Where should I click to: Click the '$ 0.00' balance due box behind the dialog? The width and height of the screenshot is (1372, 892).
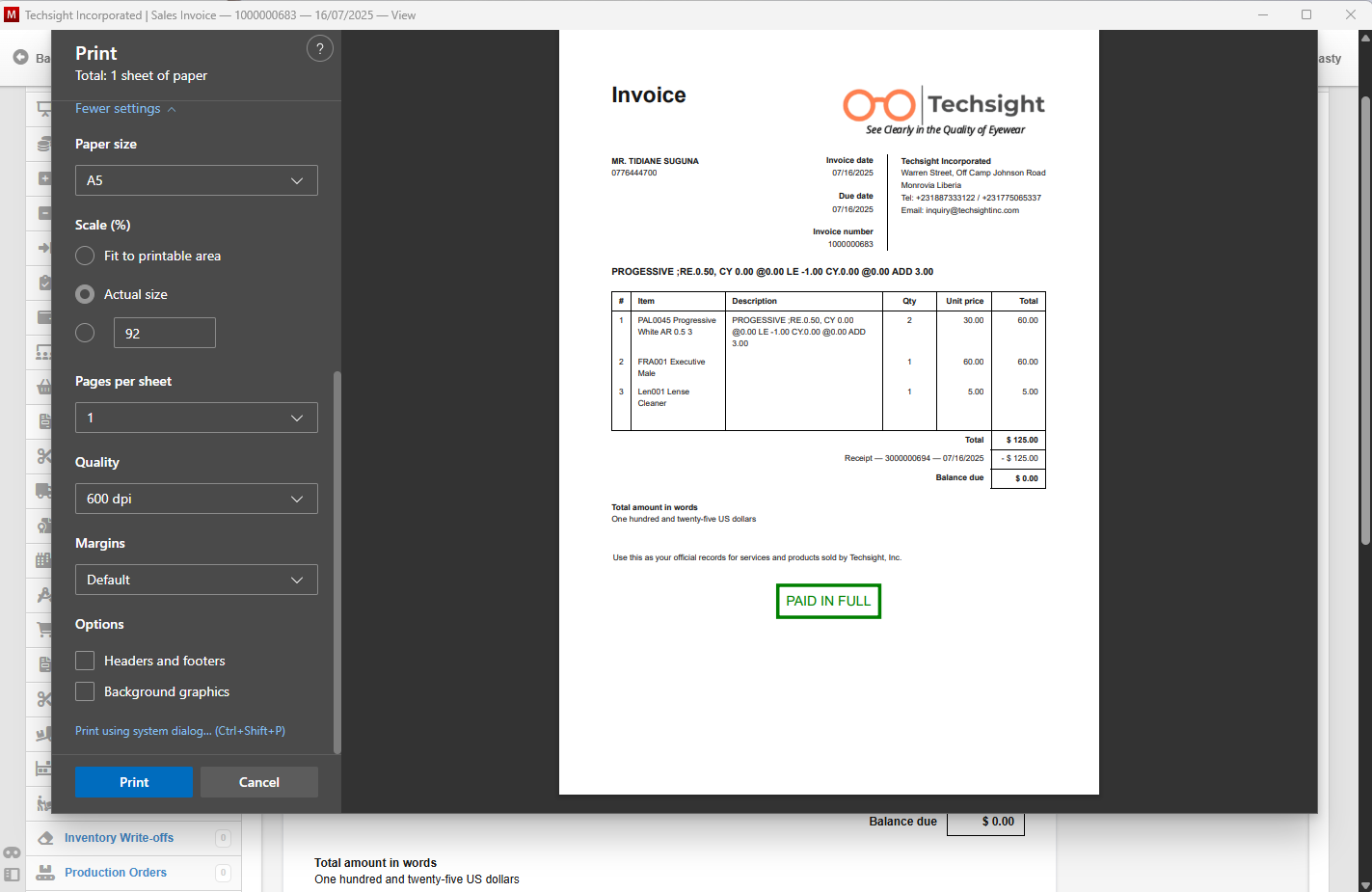pyautogui.click(x=985, y=822)
